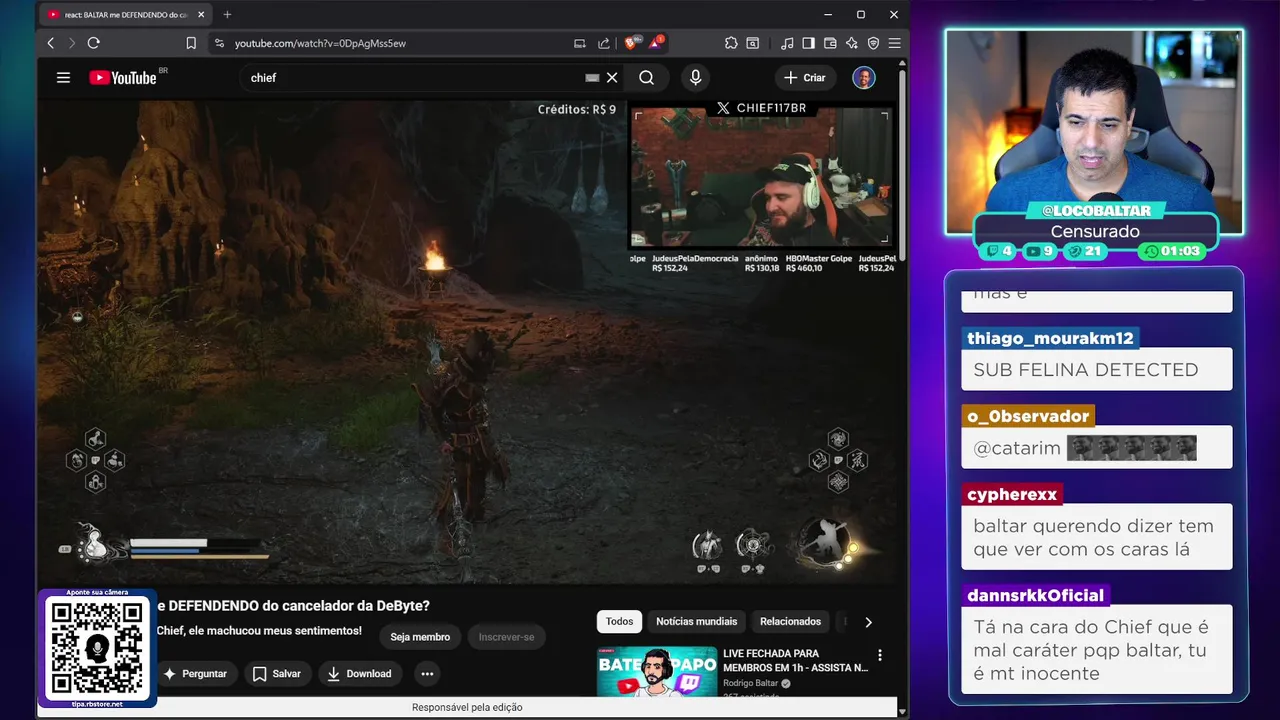Open Leo AI sparkle icon
Viewport: 1280px width, 720px height.
click(852, 43)
